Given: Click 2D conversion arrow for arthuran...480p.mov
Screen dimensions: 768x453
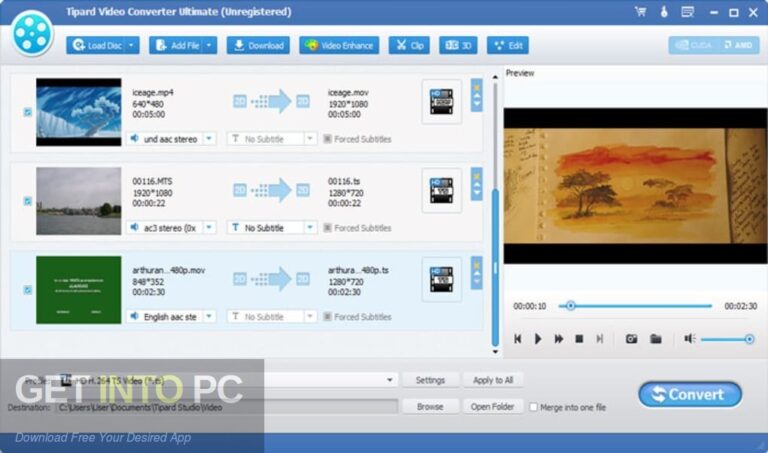Looking at the screenshot, I should (x=271, y=279).
